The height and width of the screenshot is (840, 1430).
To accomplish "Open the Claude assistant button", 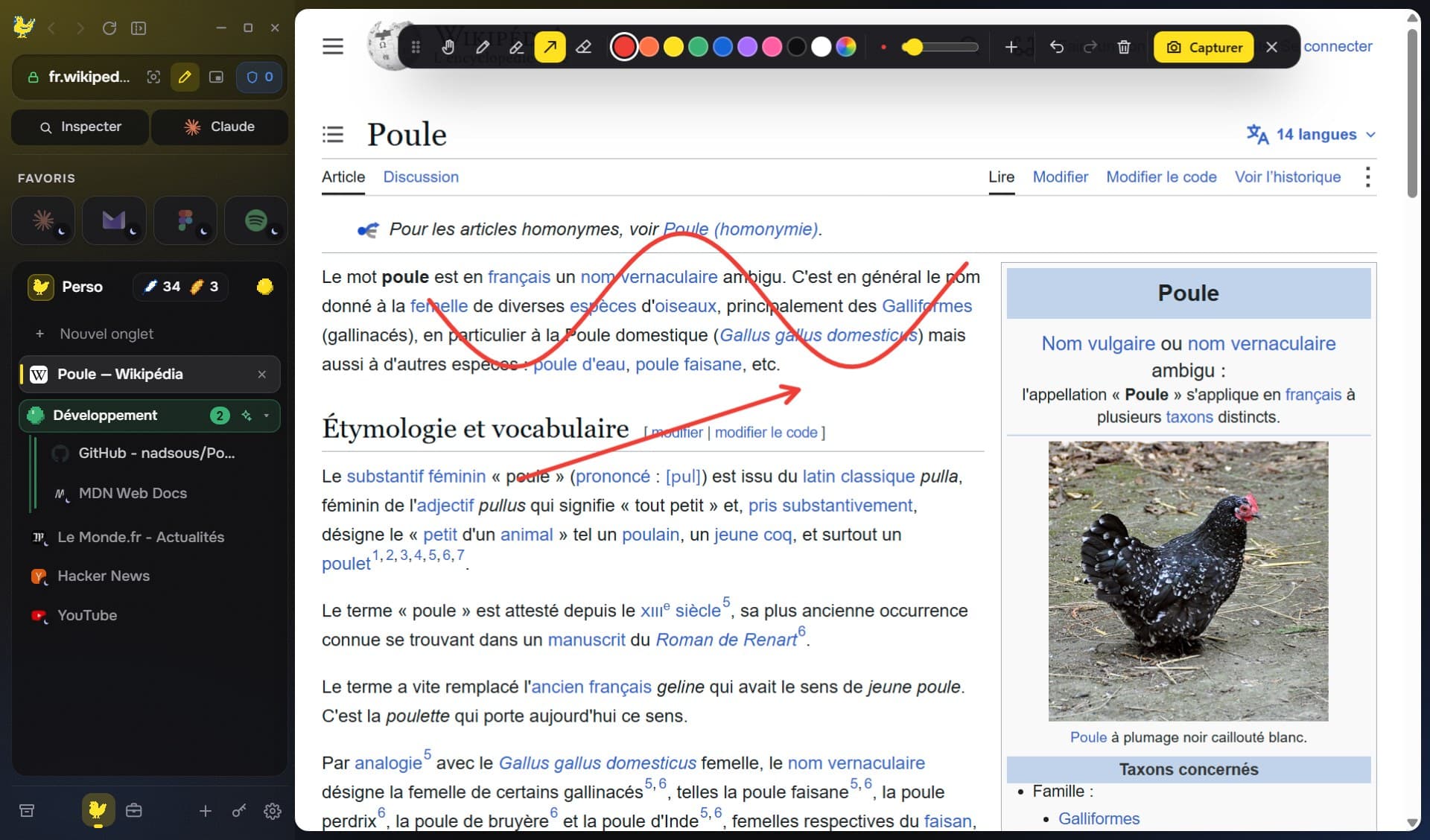I will (220, 127).
